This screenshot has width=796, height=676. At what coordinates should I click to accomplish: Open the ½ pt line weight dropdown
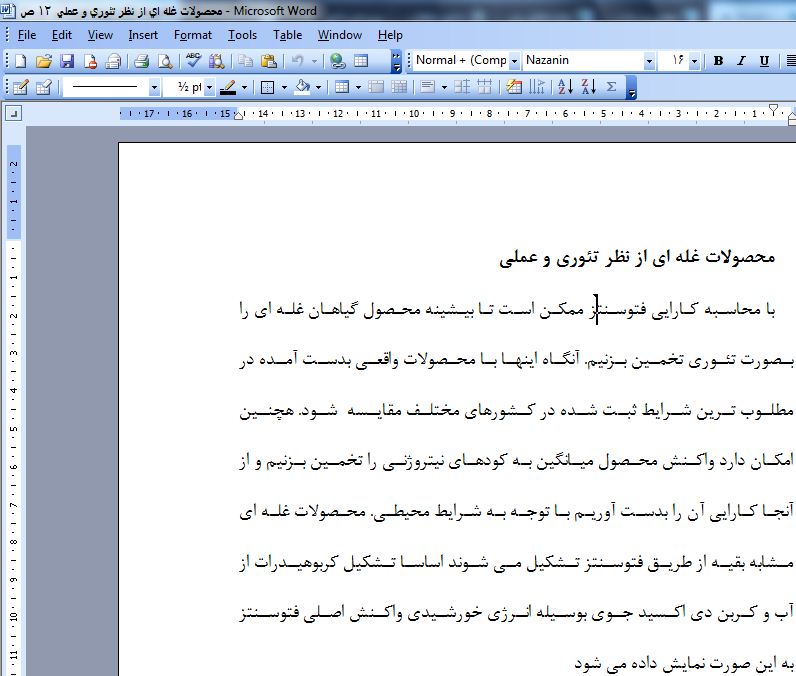click(x=209, y=87)
